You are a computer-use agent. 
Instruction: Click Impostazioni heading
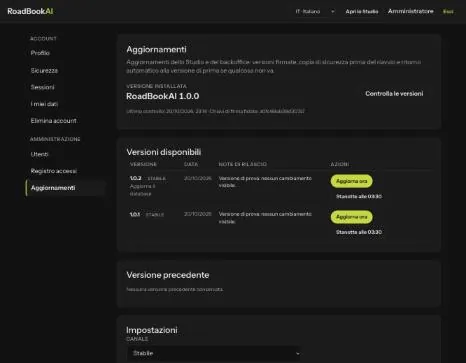[x=152, y=330]
